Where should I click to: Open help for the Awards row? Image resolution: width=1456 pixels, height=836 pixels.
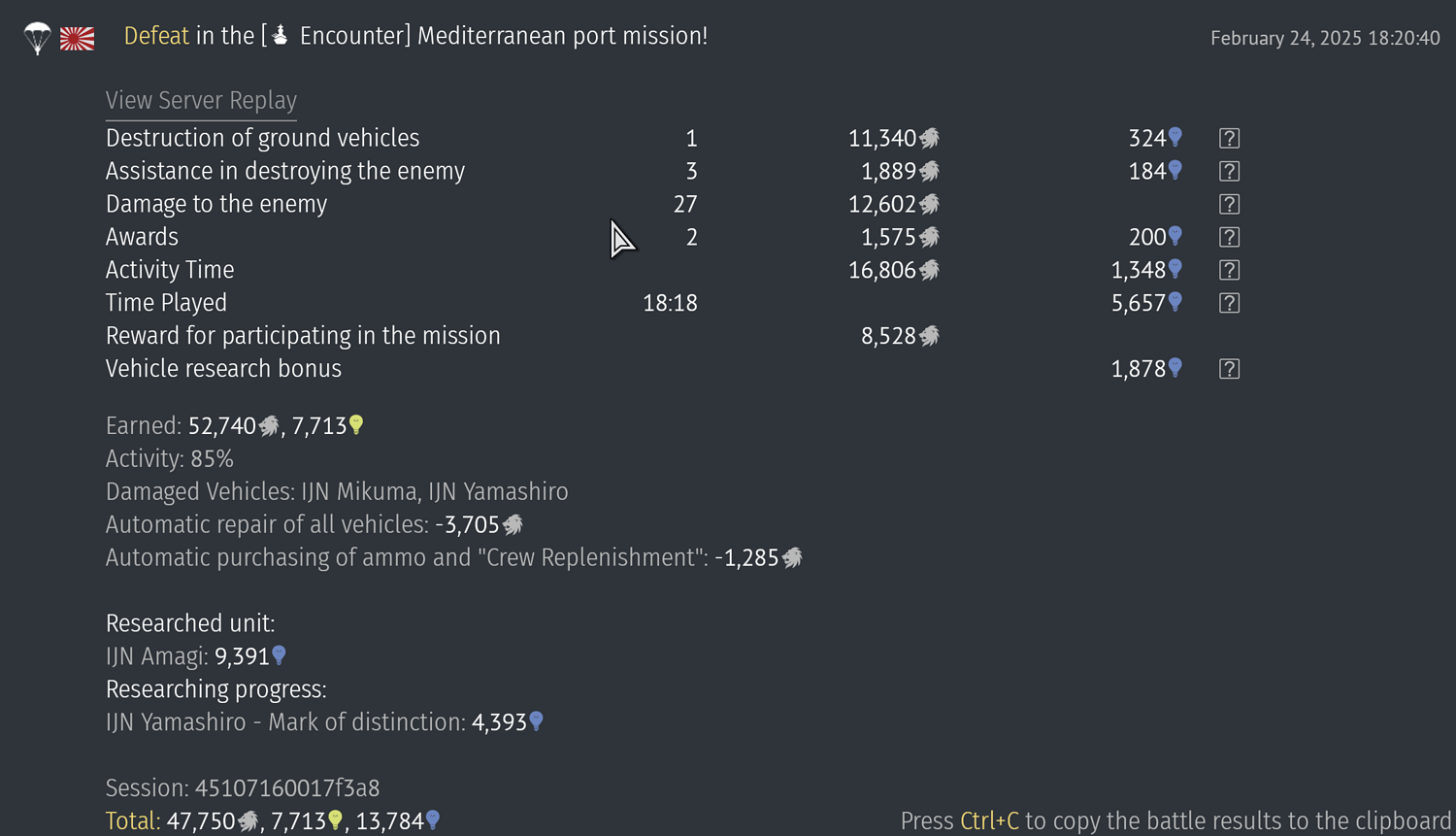(1229, 237)
